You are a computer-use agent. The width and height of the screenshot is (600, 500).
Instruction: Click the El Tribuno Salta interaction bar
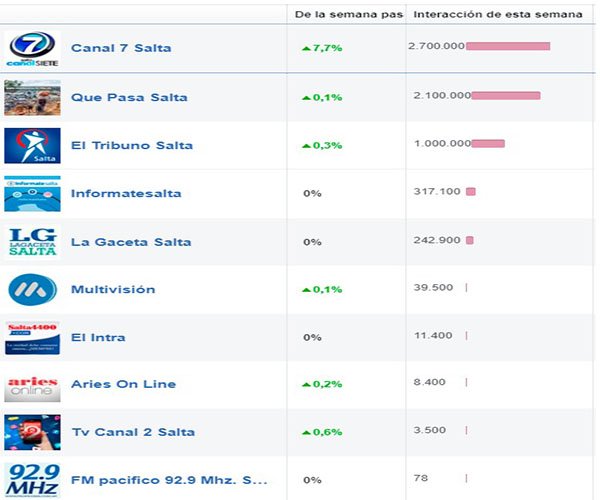(487, 143)
